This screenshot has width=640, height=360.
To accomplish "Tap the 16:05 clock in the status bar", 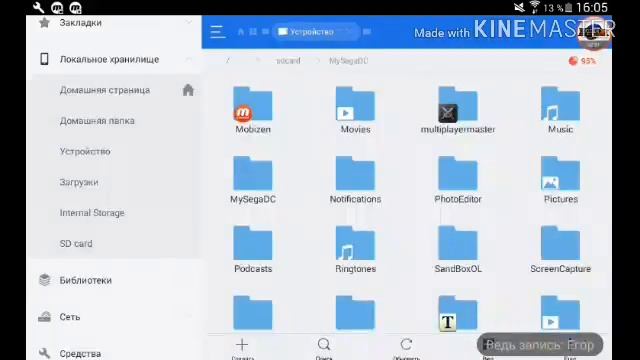I will [592, 7].
